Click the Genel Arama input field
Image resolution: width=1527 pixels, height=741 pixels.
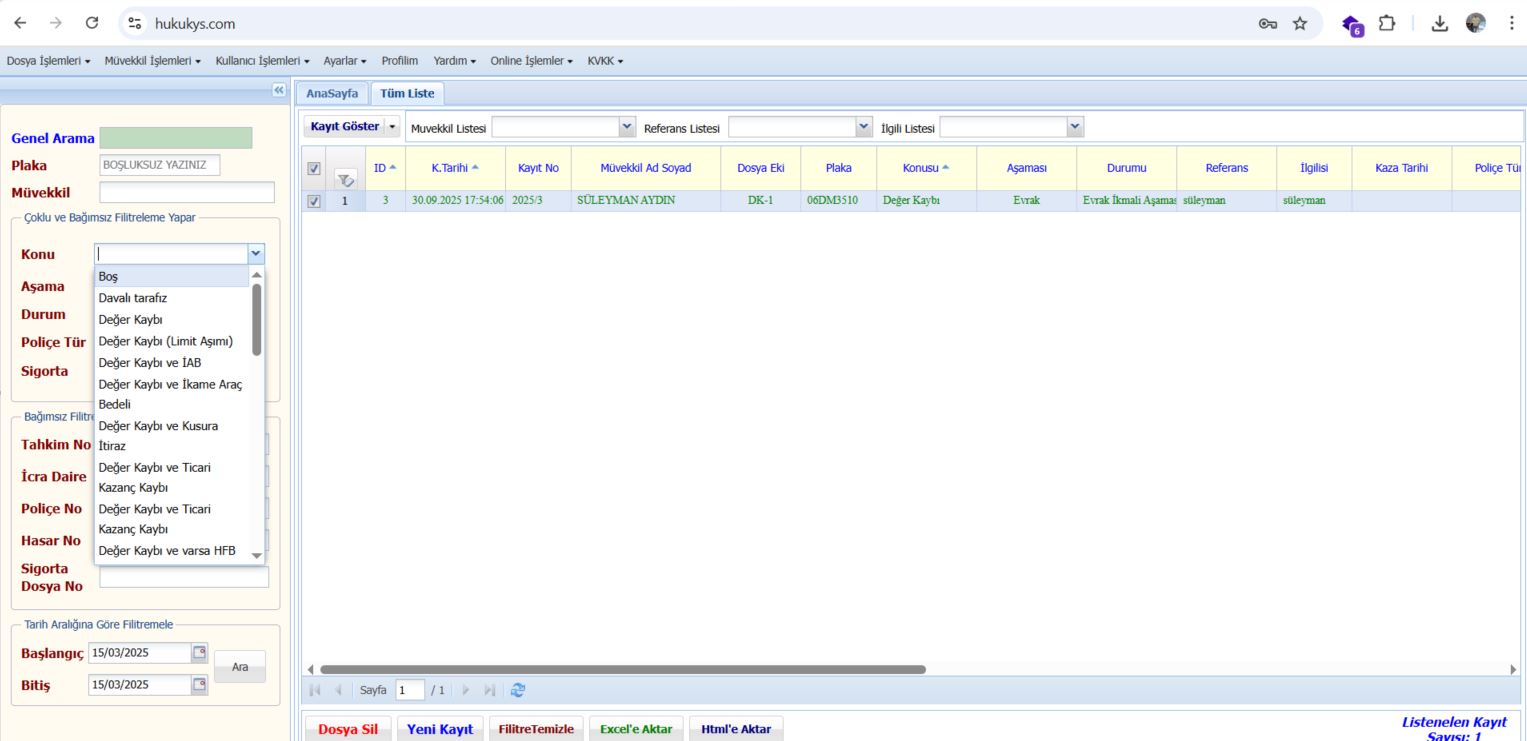pos(176,138)
